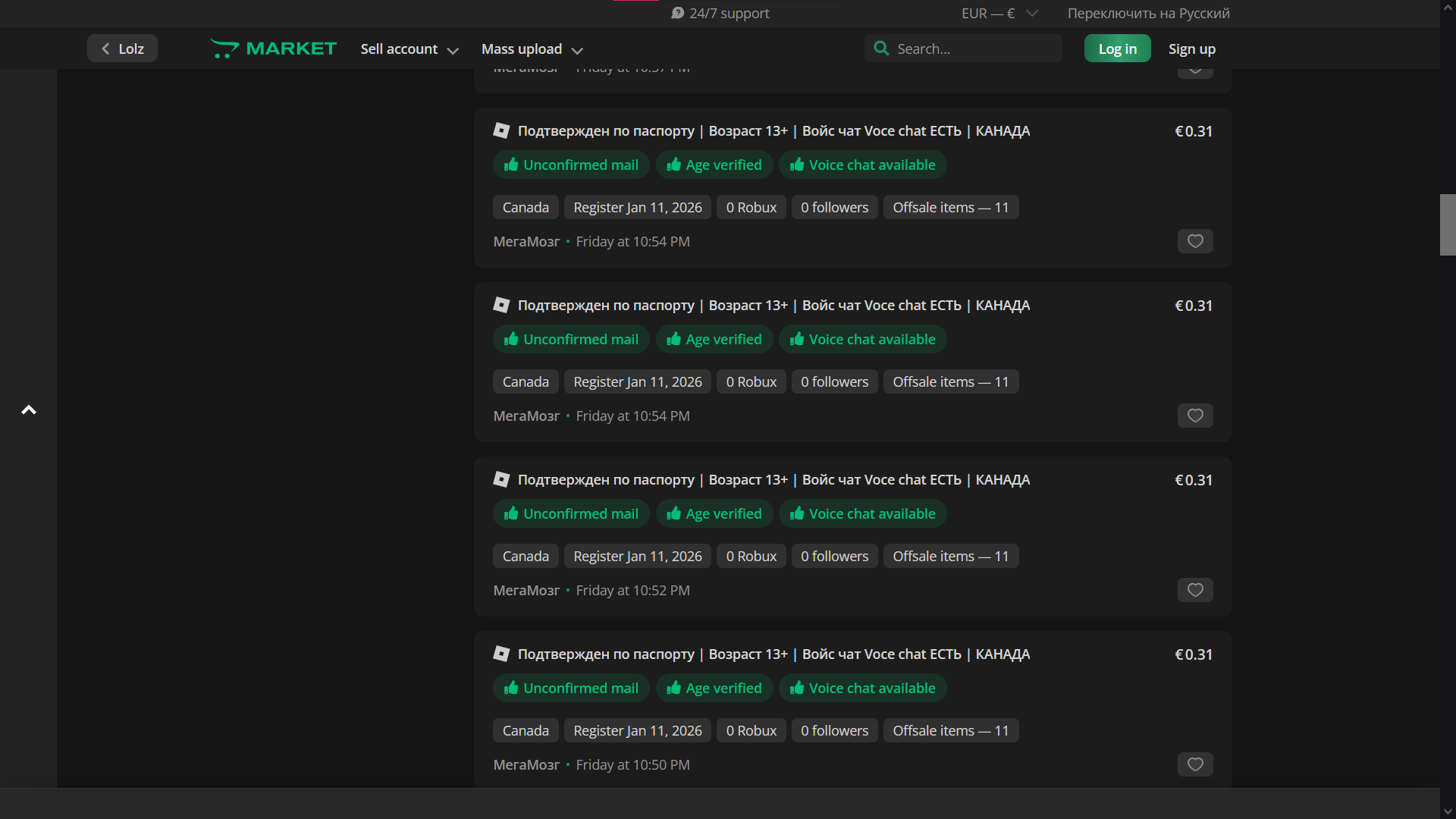Click the Sign up link

(1191, 49)
